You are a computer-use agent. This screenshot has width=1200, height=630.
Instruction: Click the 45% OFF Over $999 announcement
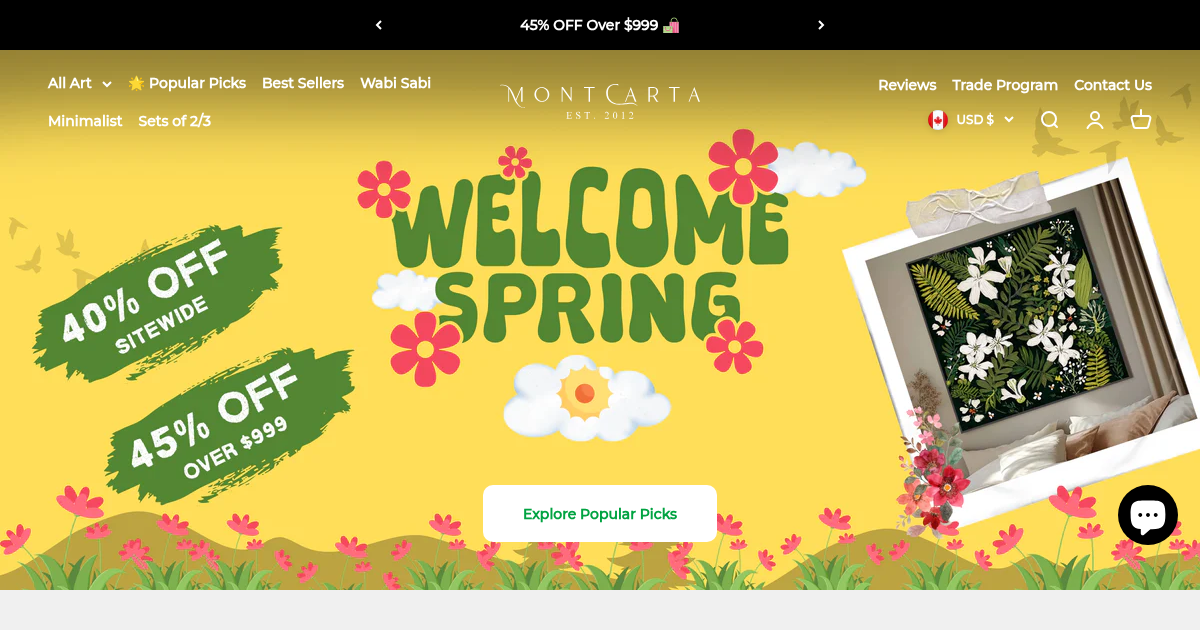(600, 25)
